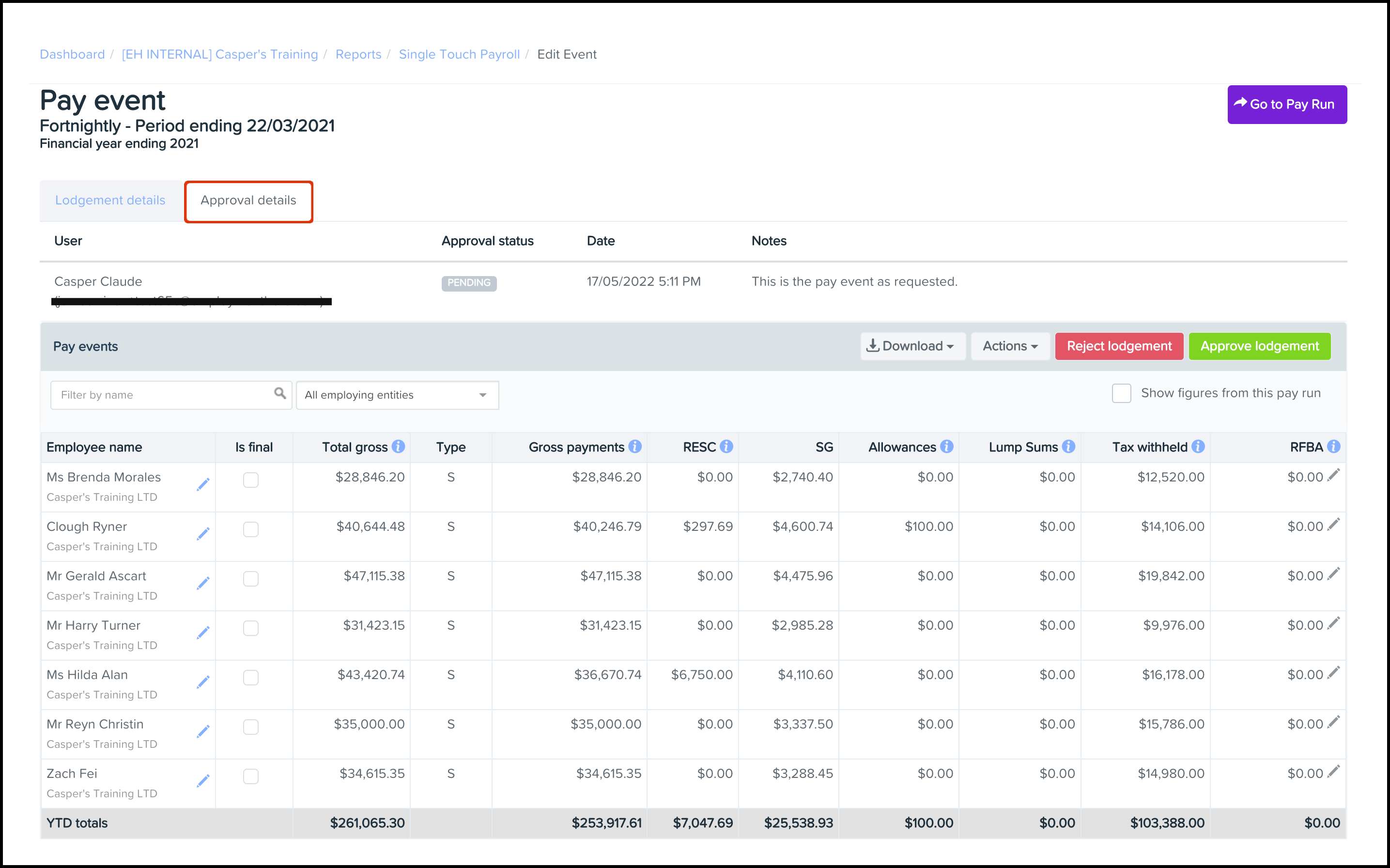Switch to Lodgement details tab
This screenshot has width=1390, height=868.
tap(110, 201)
